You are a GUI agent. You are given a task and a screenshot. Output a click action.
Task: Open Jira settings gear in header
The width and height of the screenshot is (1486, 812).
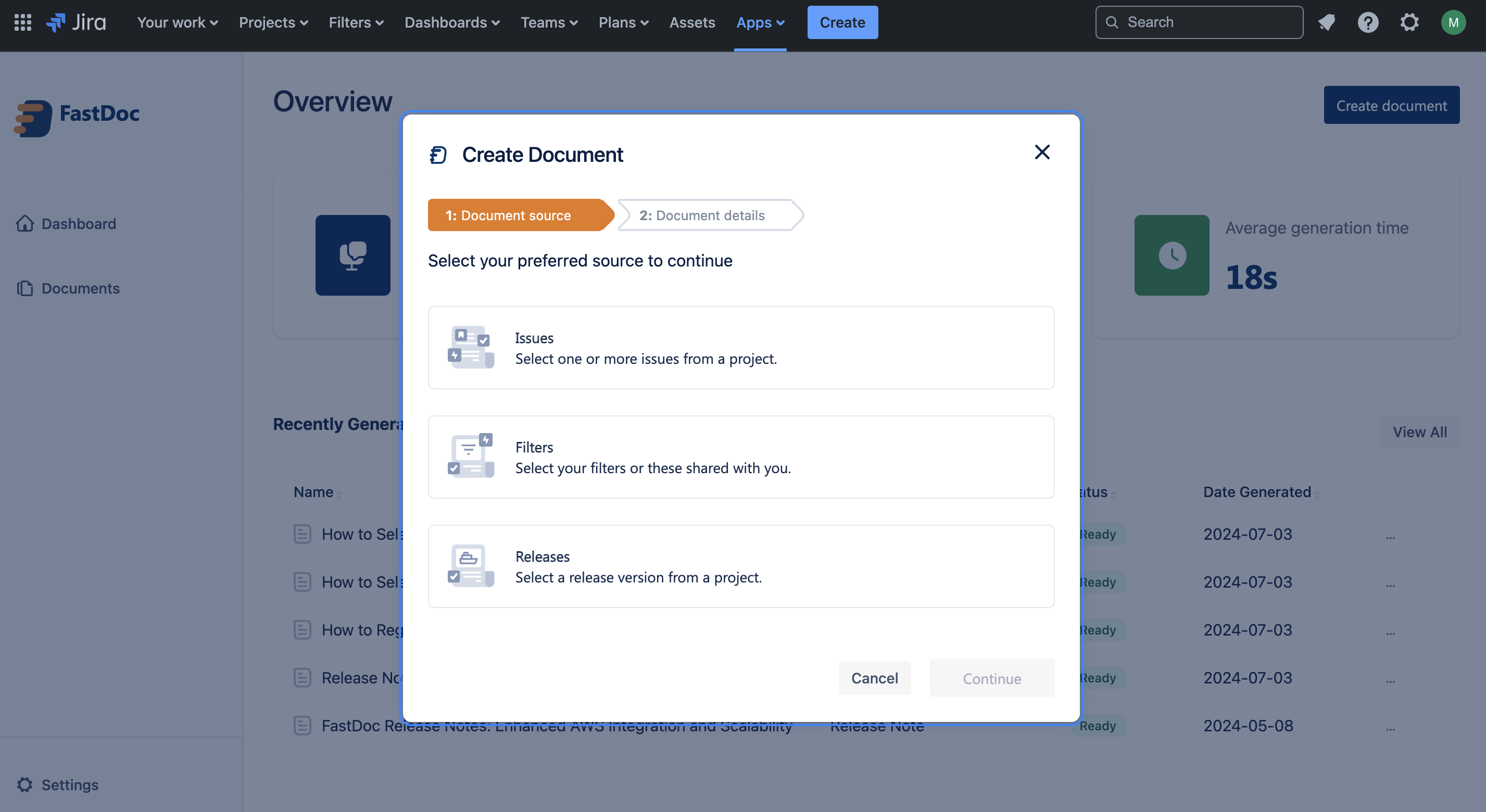1409,22
